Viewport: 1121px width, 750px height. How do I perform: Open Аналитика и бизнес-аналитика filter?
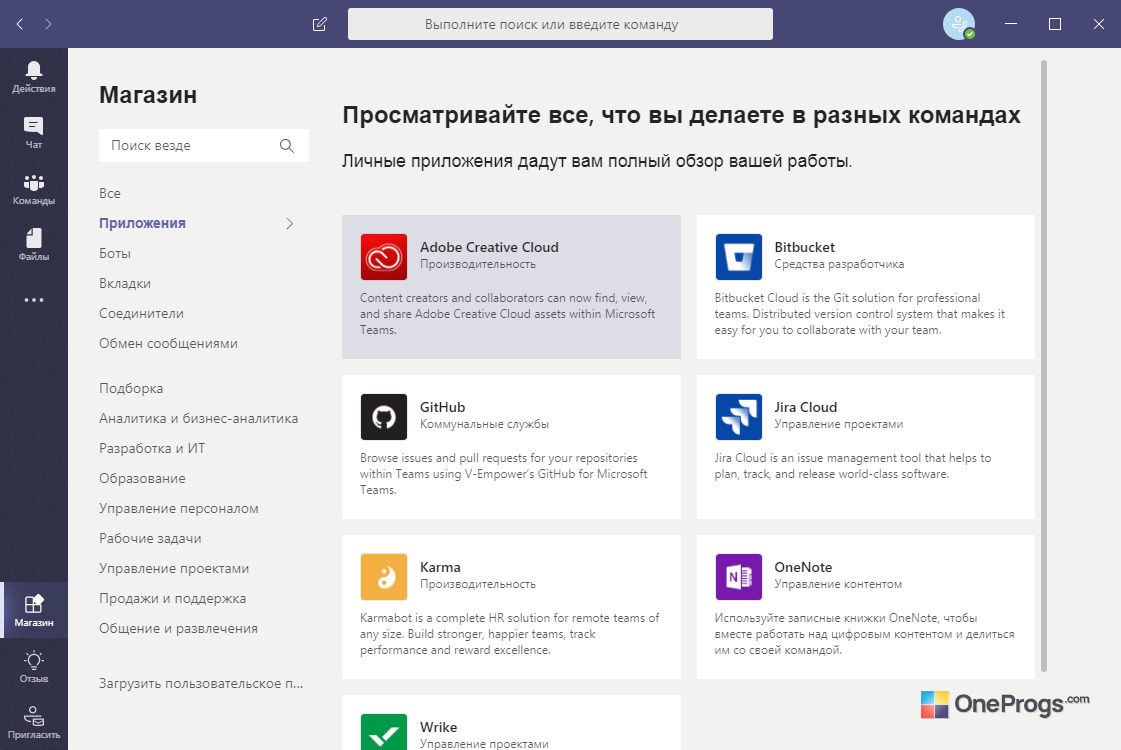[x=198, y=418]
